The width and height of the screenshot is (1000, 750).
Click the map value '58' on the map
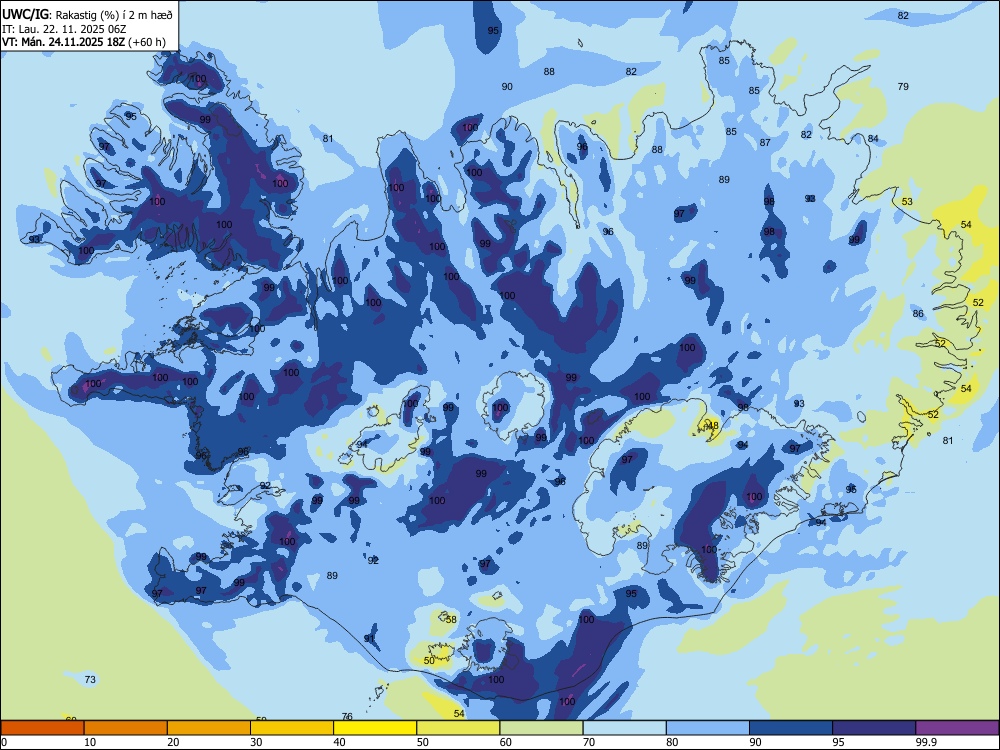click(x=451, y=619)
